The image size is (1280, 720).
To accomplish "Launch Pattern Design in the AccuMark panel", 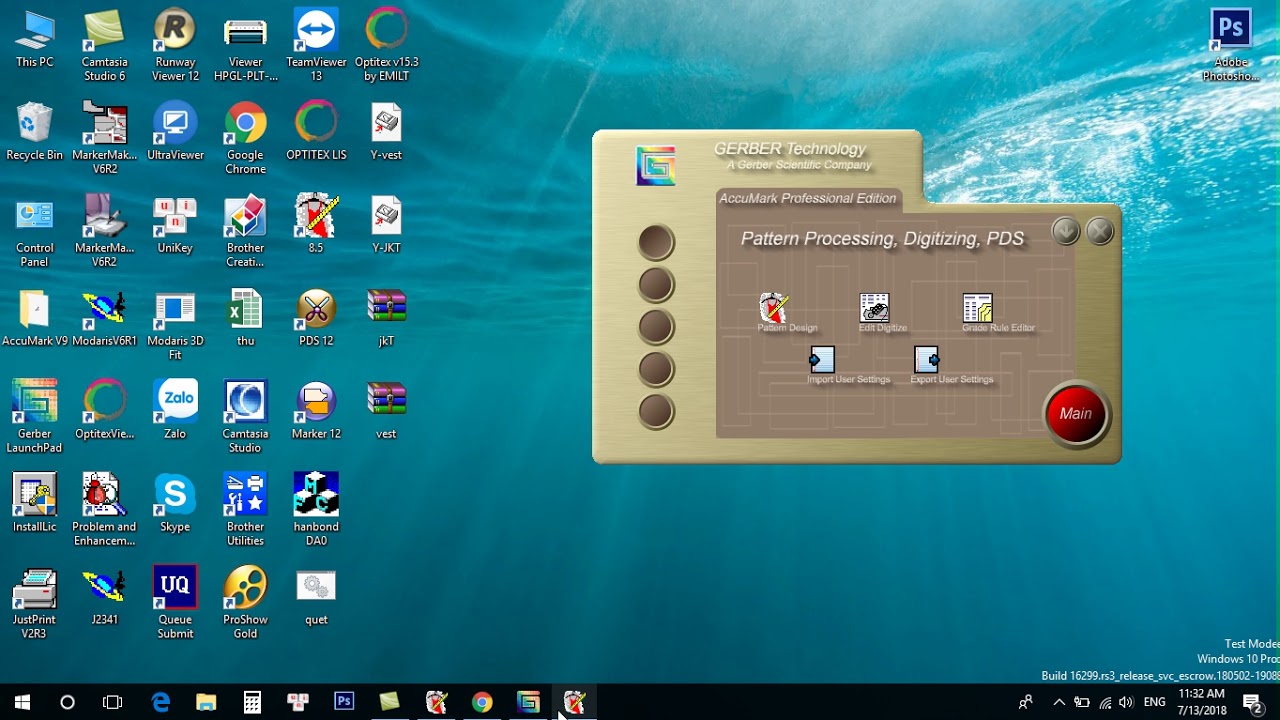I will tap(775, 307).
